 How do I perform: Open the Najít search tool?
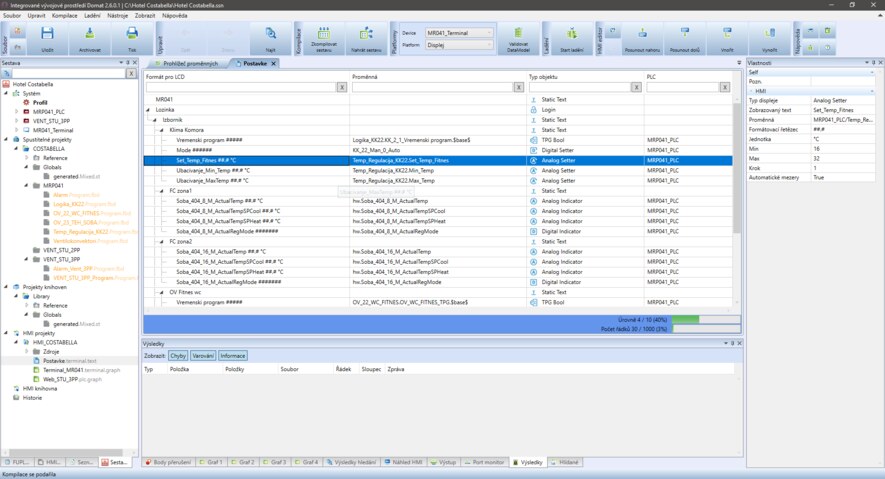(x=271, y=38)
